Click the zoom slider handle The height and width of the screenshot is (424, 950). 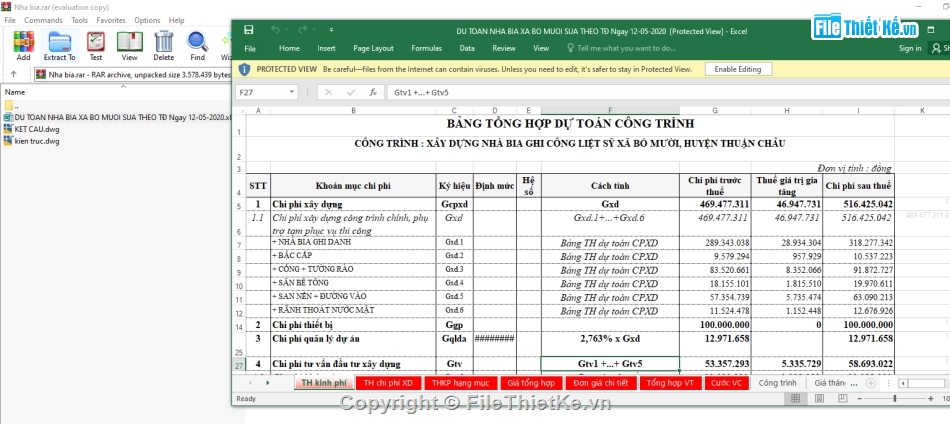pos(895,398)
